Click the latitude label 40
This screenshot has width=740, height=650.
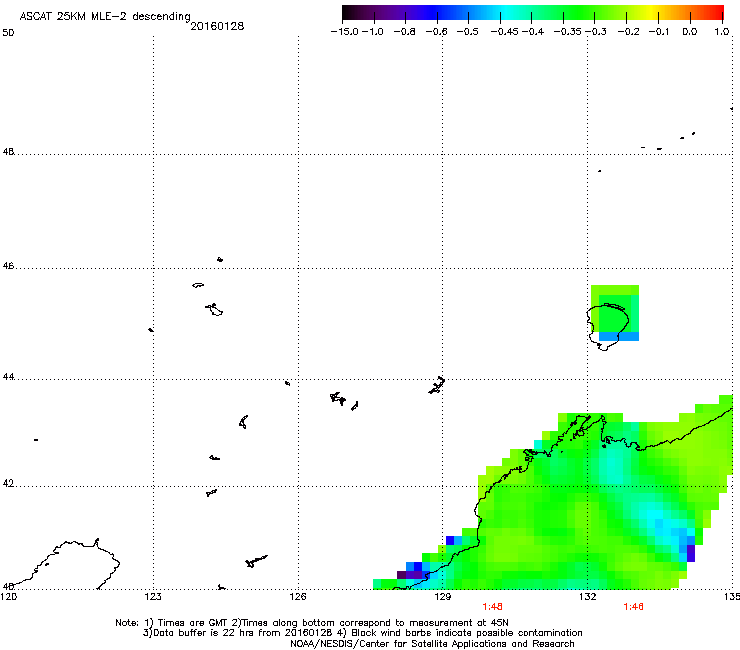8,586
